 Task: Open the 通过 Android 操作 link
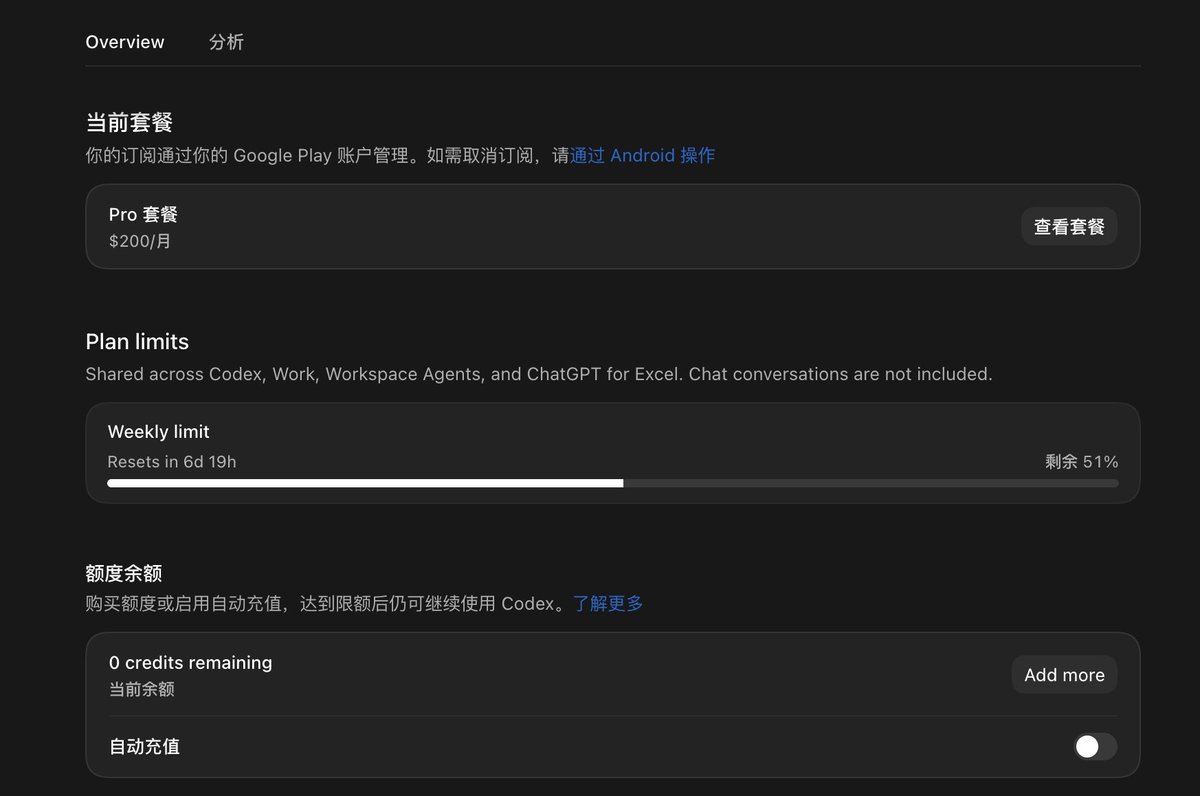coord(642,155)
